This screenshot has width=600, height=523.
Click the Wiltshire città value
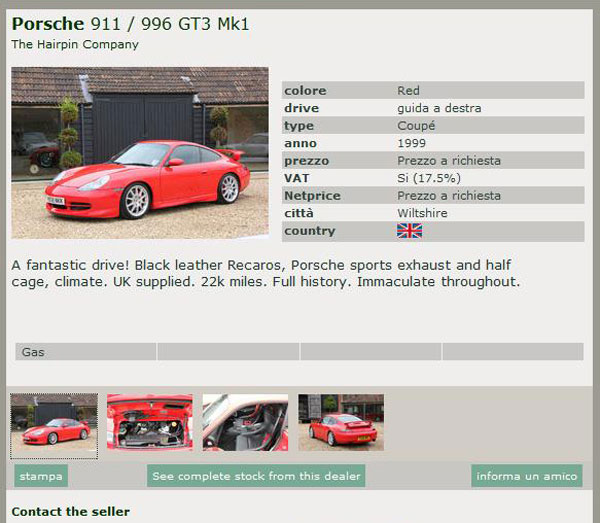point(422,213)
